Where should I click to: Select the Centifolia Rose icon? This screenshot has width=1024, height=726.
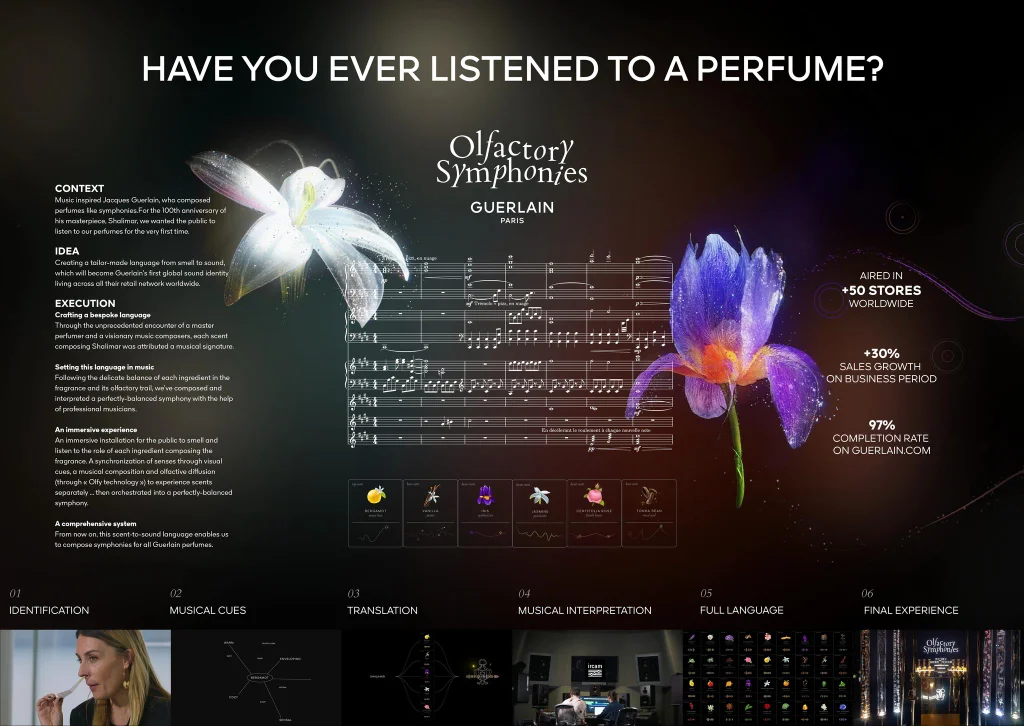pos(594,495)
